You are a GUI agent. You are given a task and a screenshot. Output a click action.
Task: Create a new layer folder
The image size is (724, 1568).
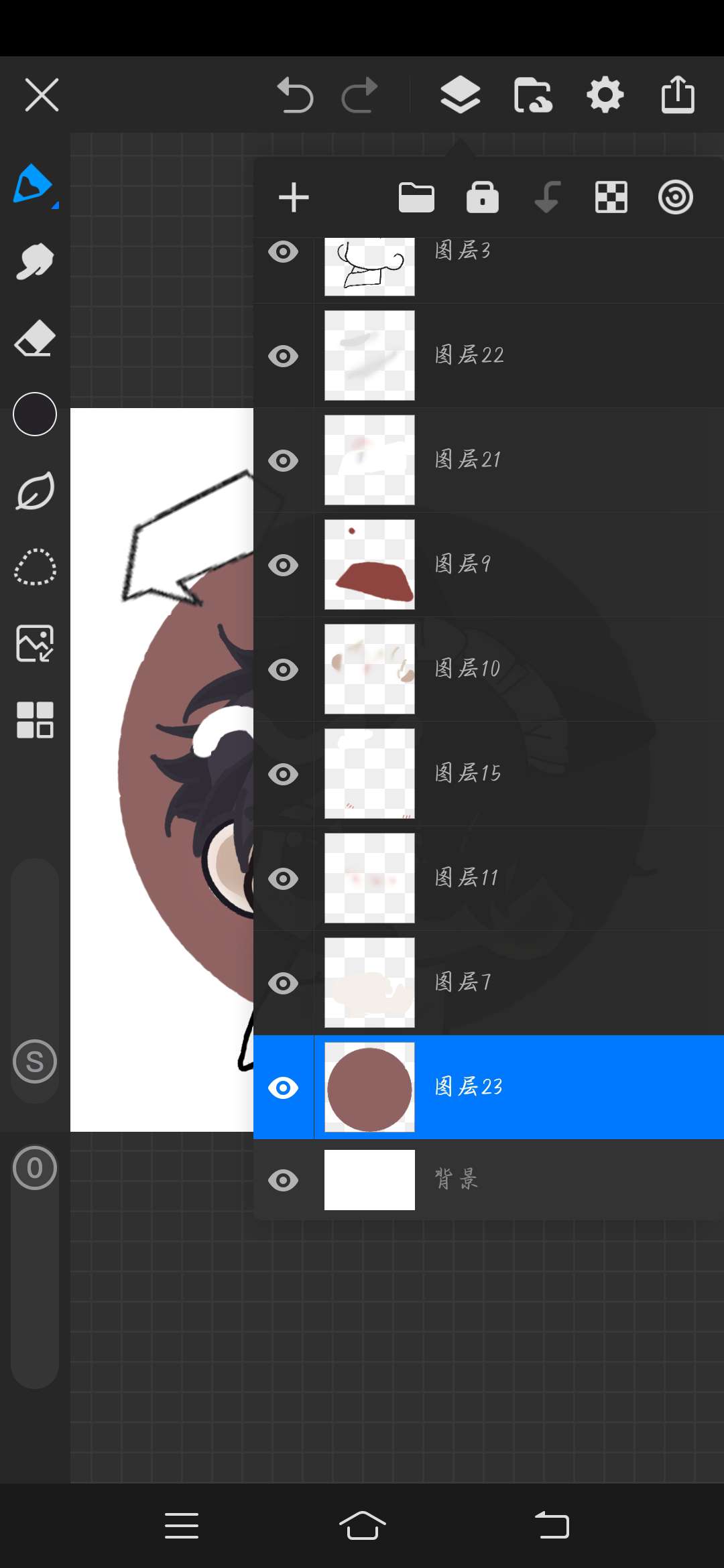click(416, 198)
